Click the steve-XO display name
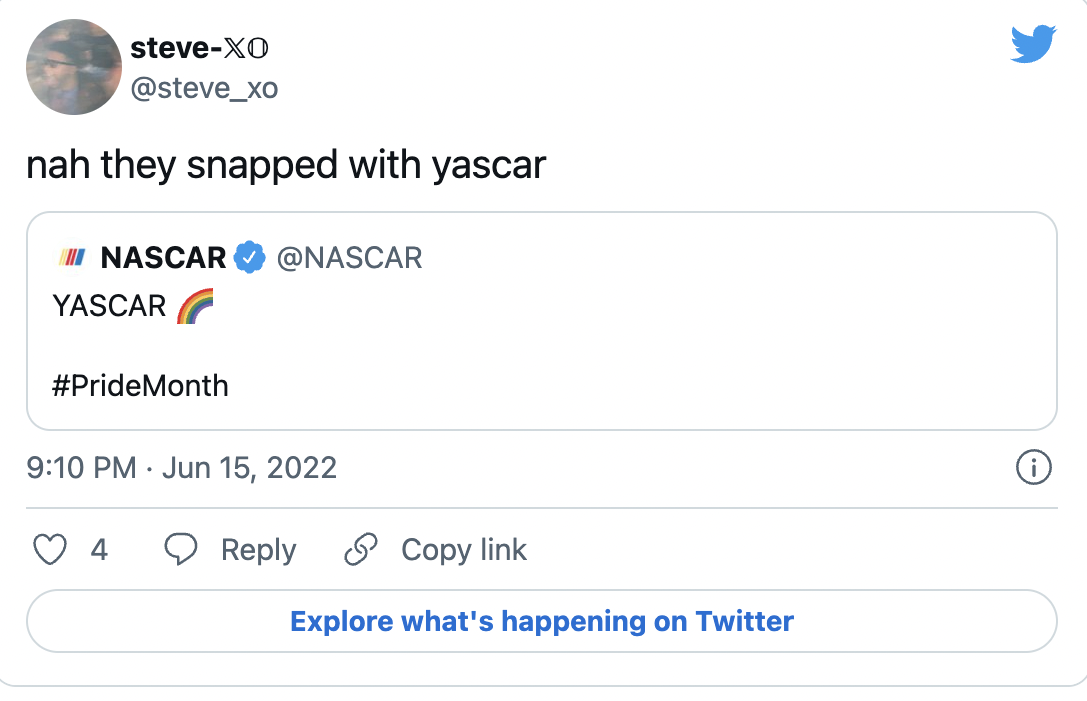This screenshot has height=701, width=1087. click(200, 47)
